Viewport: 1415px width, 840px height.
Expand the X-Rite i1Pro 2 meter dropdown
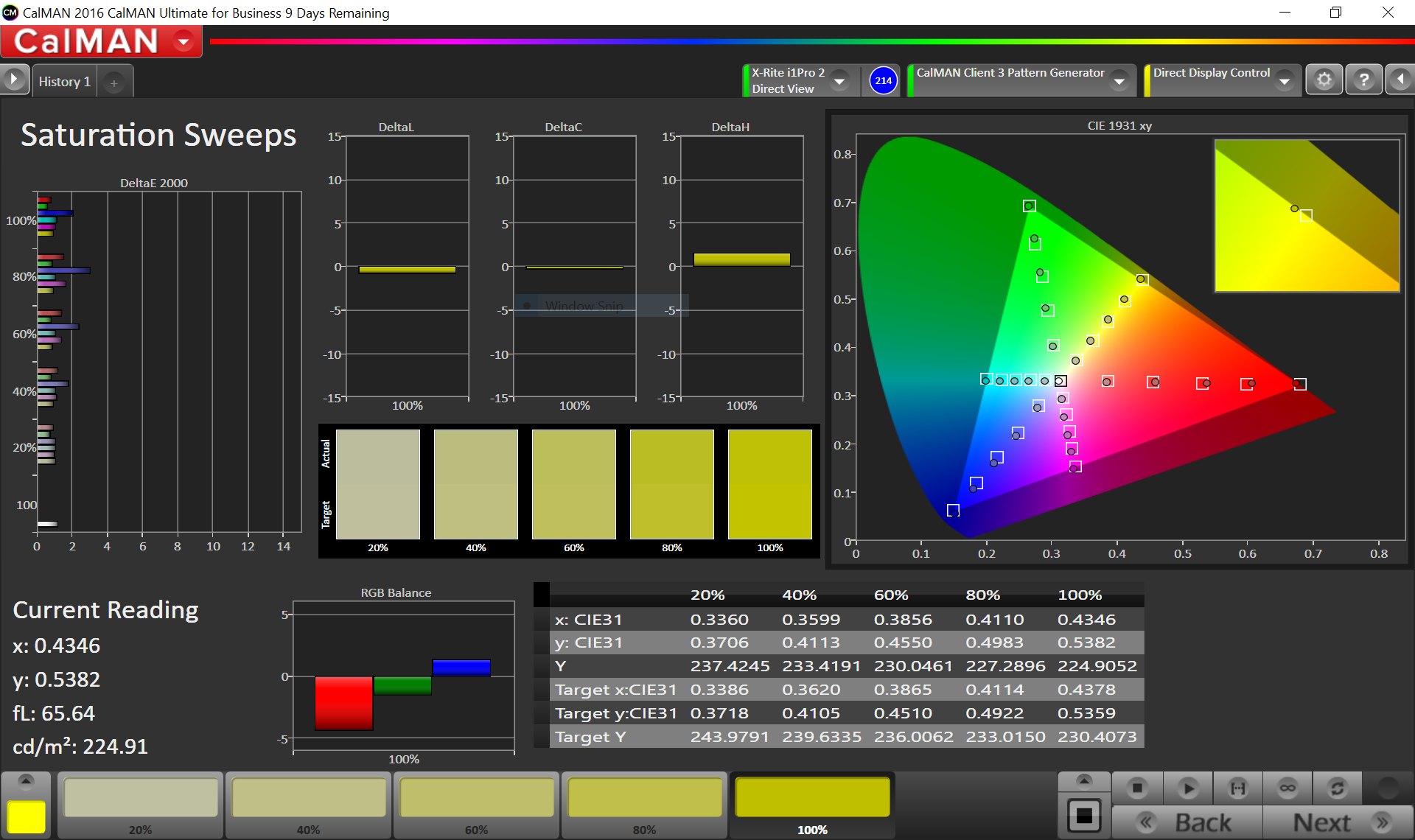pos(839,81)
